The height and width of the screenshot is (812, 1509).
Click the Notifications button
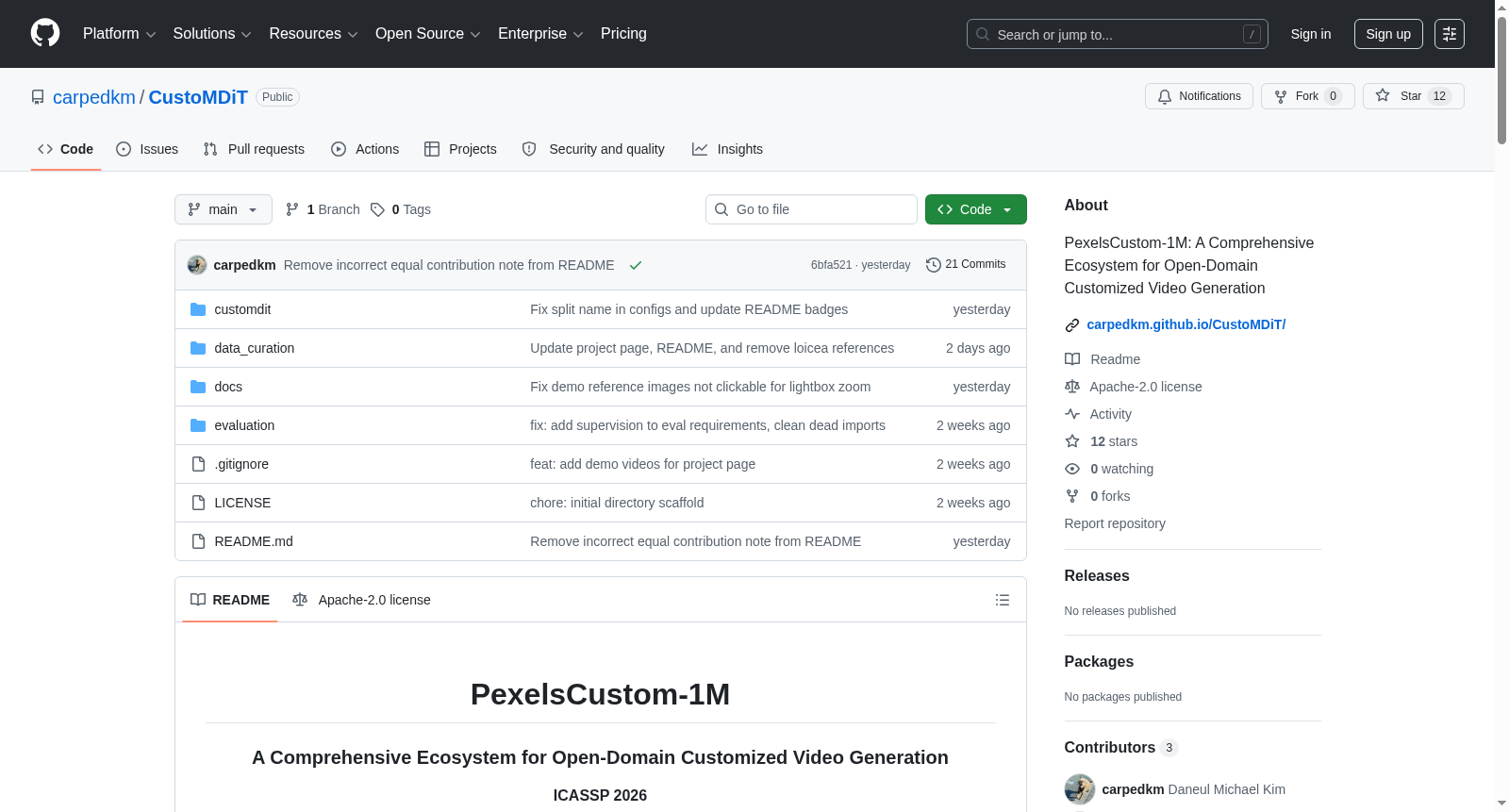click(1199, 96)
